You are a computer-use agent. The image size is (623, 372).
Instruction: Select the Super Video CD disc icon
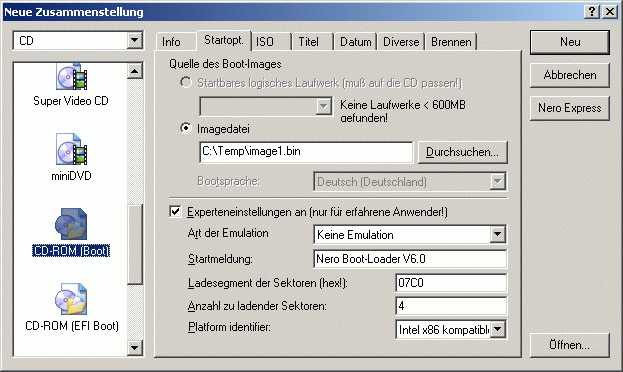pos(72,76)
